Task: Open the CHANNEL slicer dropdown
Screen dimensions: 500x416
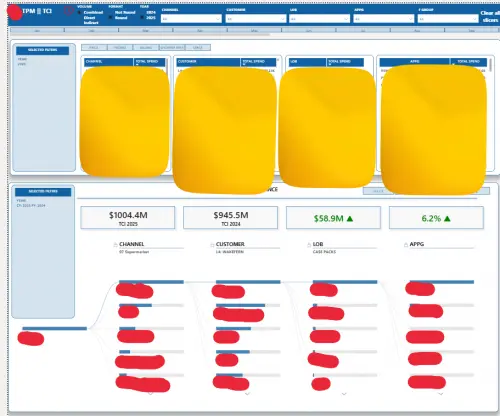Action: 191,19
